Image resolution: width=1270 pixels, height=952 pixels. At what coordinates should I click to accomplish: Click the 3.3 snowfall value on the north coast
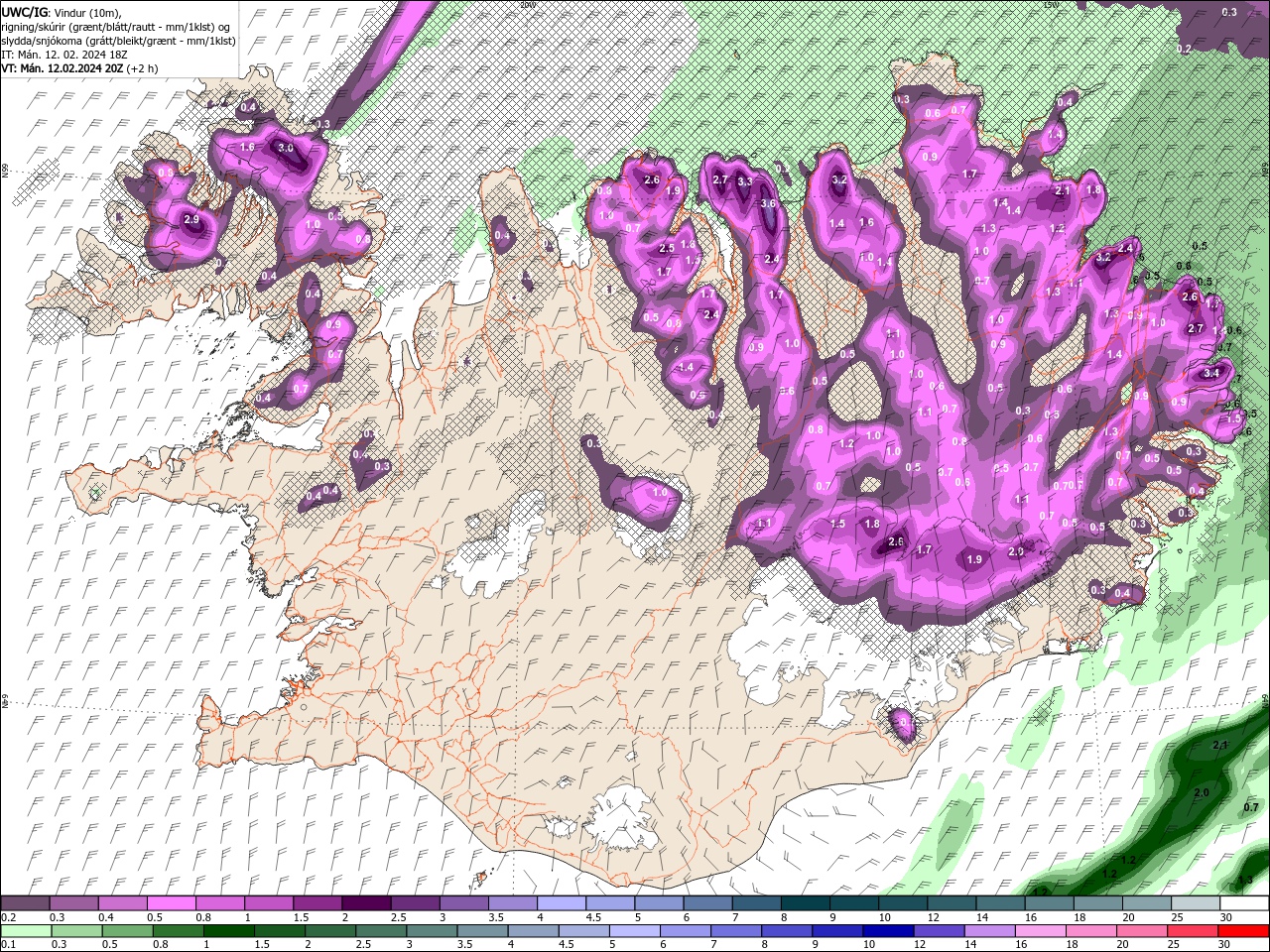coord(744,181)
